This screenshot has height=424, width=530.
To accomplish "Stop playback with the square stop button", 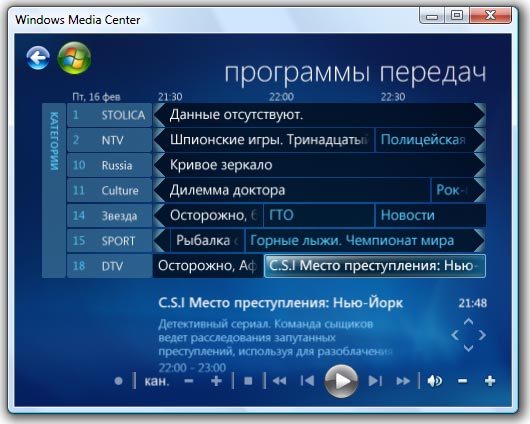I will pyautogui.click(x=248, y=381).
